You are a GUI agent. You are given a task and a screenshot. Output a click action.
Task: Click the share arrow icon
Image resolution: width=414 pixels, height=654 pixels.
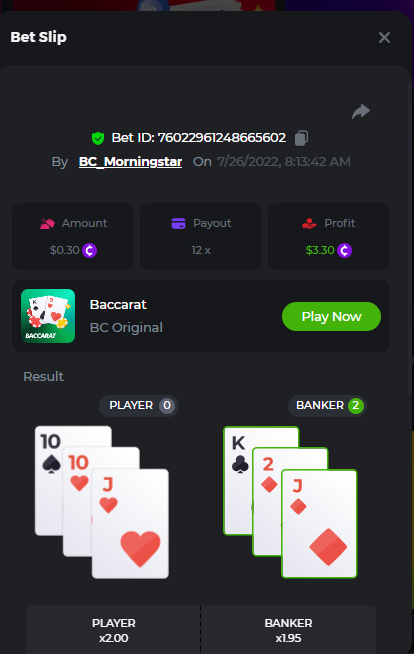pos(361,111)
